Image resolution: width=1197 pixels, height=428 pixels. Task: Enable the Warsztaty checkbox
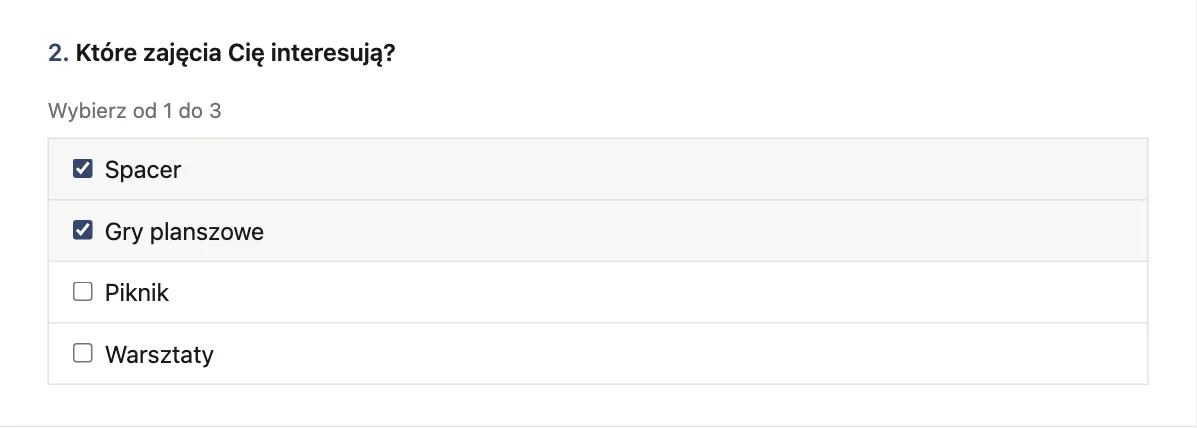[x=82, y=352]
